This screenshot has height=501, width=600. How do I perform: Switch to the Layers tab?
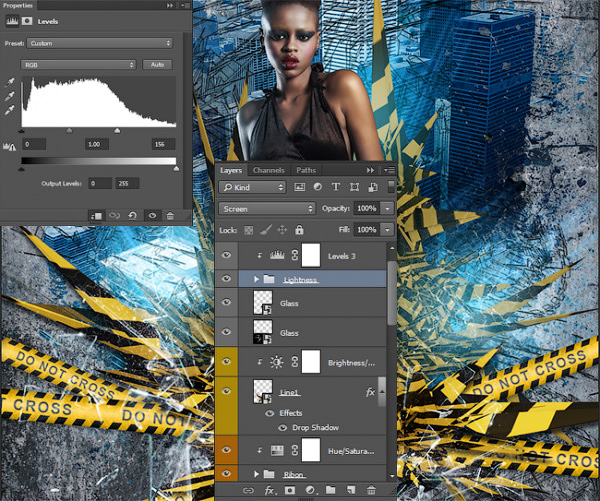pyautogui.click(x=231, y=170)
